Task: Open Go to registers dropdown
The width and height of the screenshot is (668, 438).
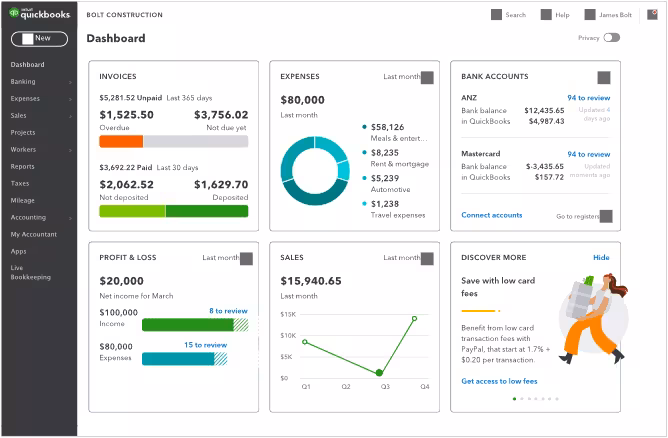Action: tap(606, 216)
